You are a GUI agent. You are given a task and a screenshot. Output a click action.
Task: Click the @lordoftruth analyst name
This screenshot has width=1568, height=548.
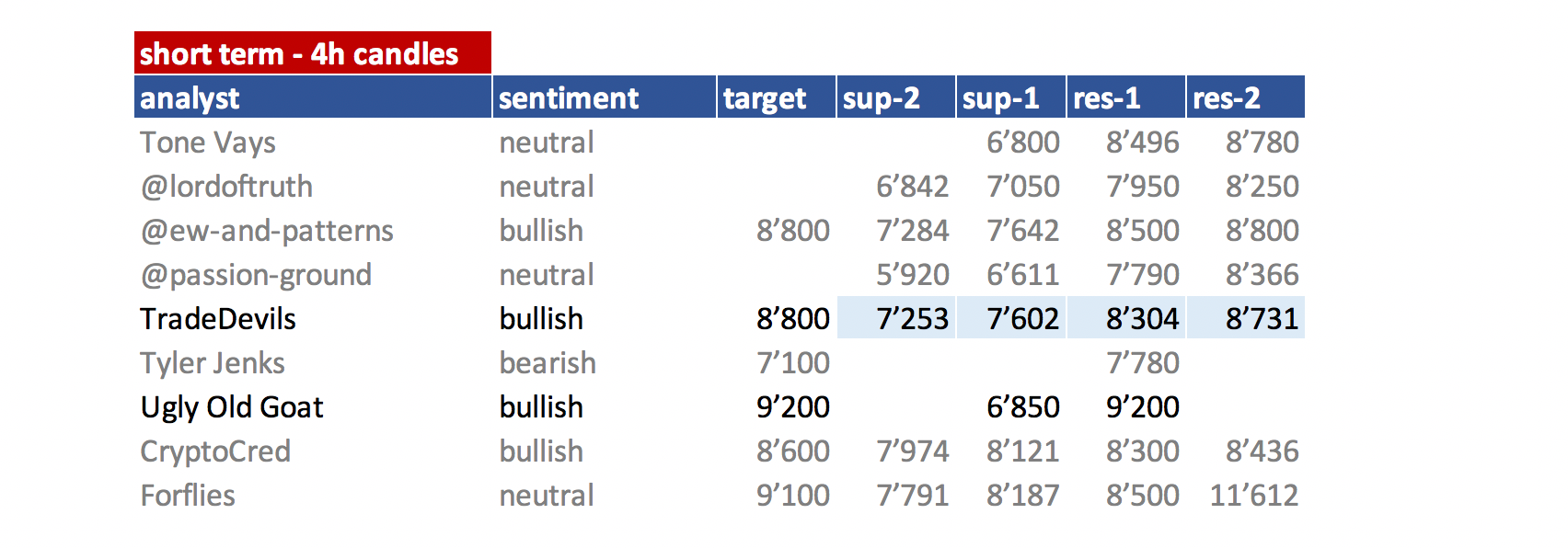(226, 187)
